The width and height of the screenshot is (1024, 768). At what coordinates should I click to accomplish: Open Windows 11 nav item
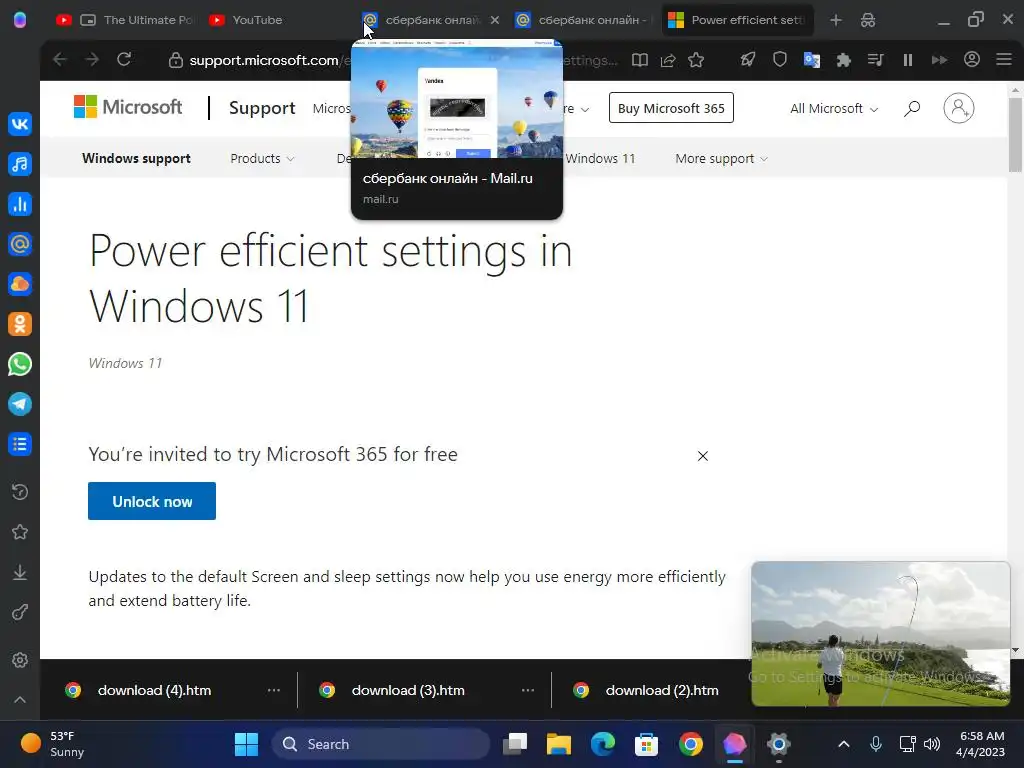(600, 159)
